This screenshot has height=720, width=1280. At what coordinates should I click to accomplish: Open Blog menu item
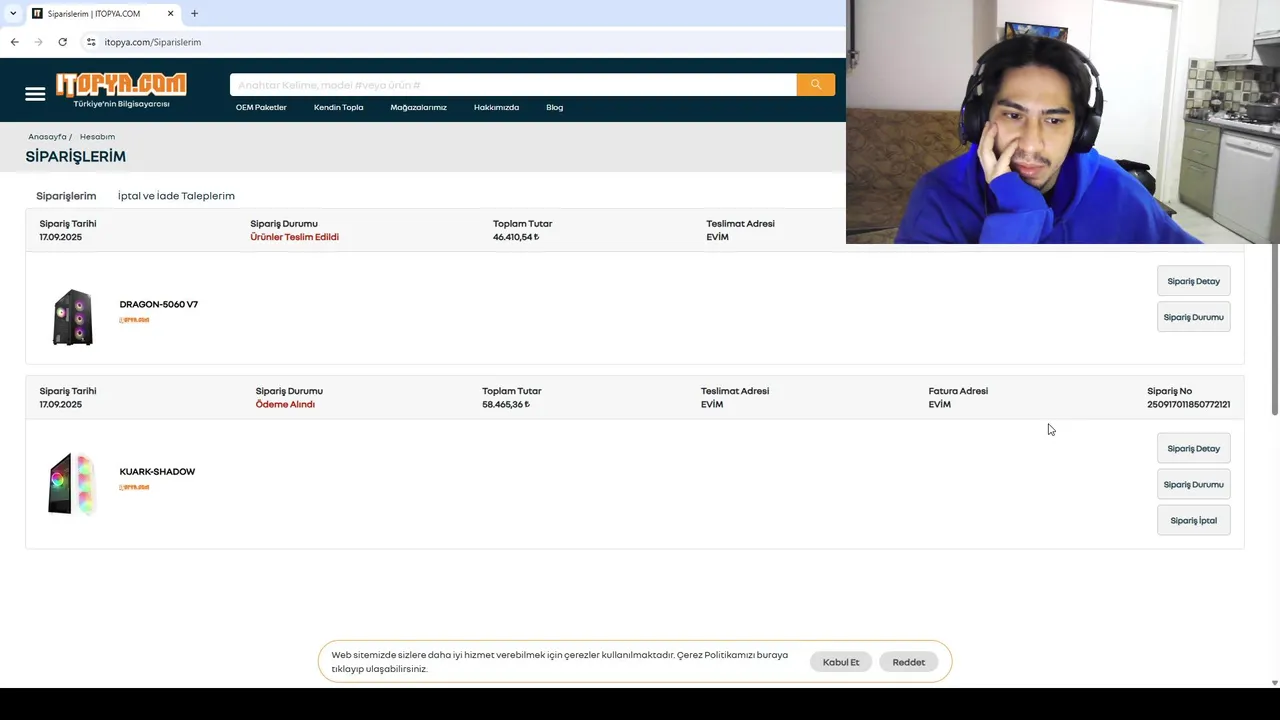pyautogui.click(x=554, y=107)
